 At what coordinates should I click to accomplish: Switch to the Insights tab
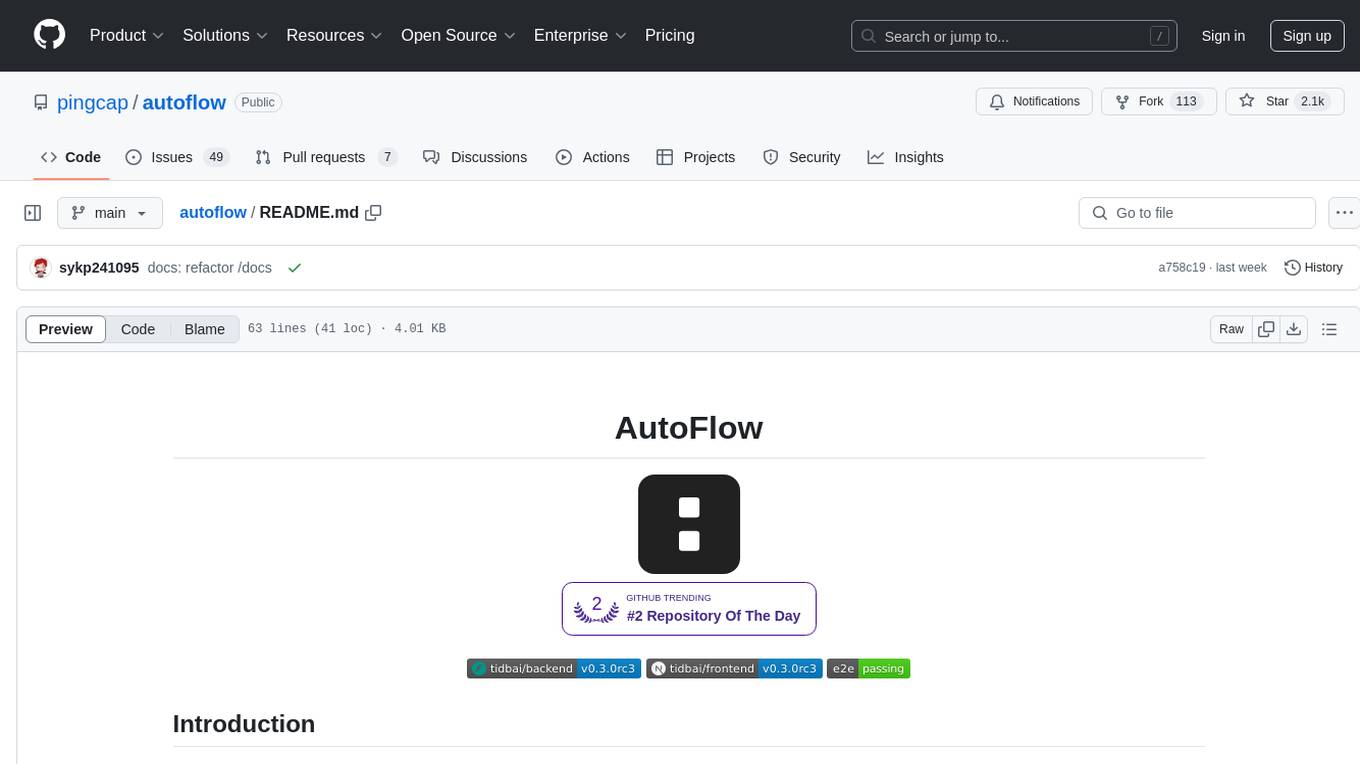[x=905, y=157]
